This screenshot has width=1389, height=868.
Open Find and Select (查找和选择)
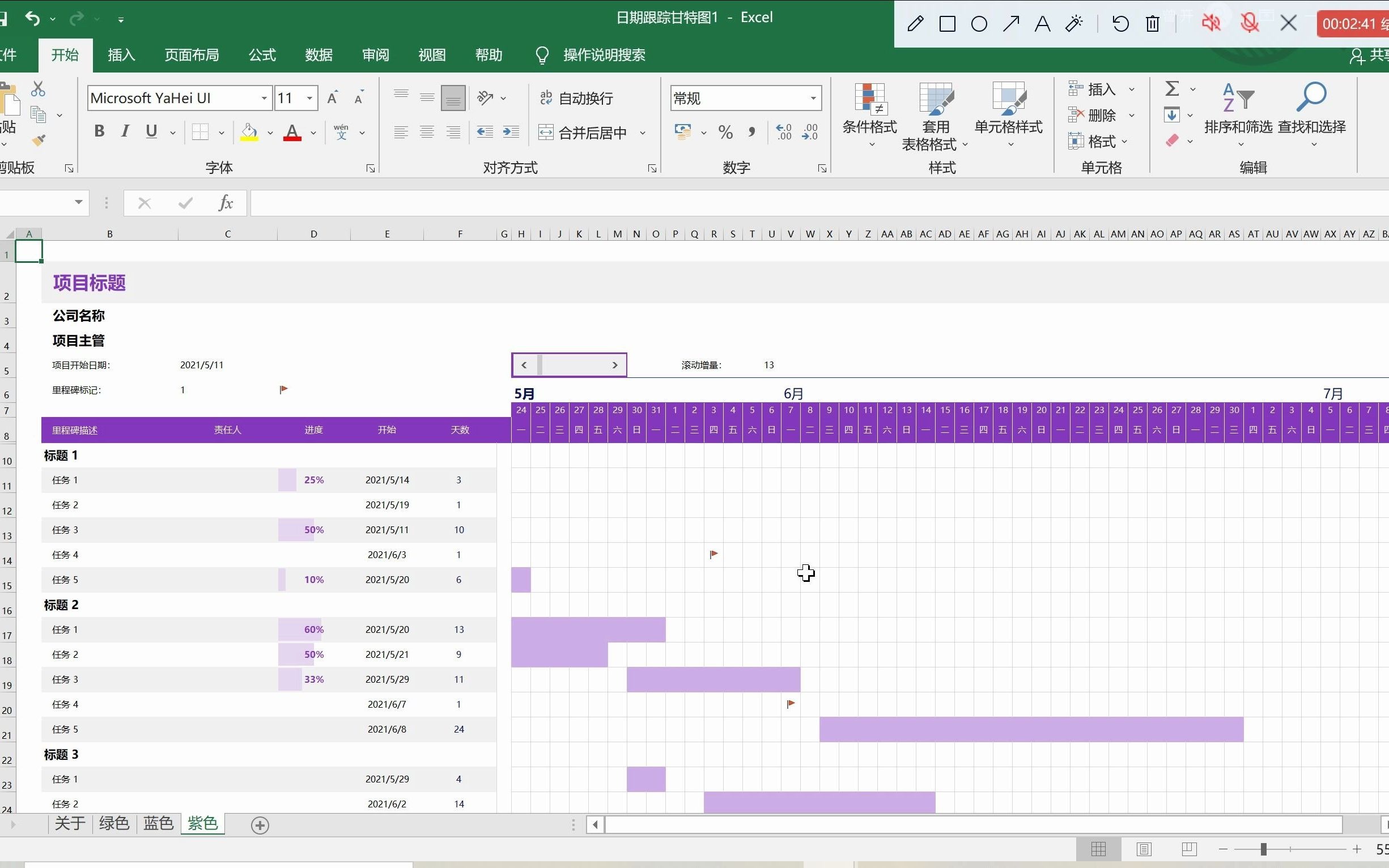pos(1312,115)
